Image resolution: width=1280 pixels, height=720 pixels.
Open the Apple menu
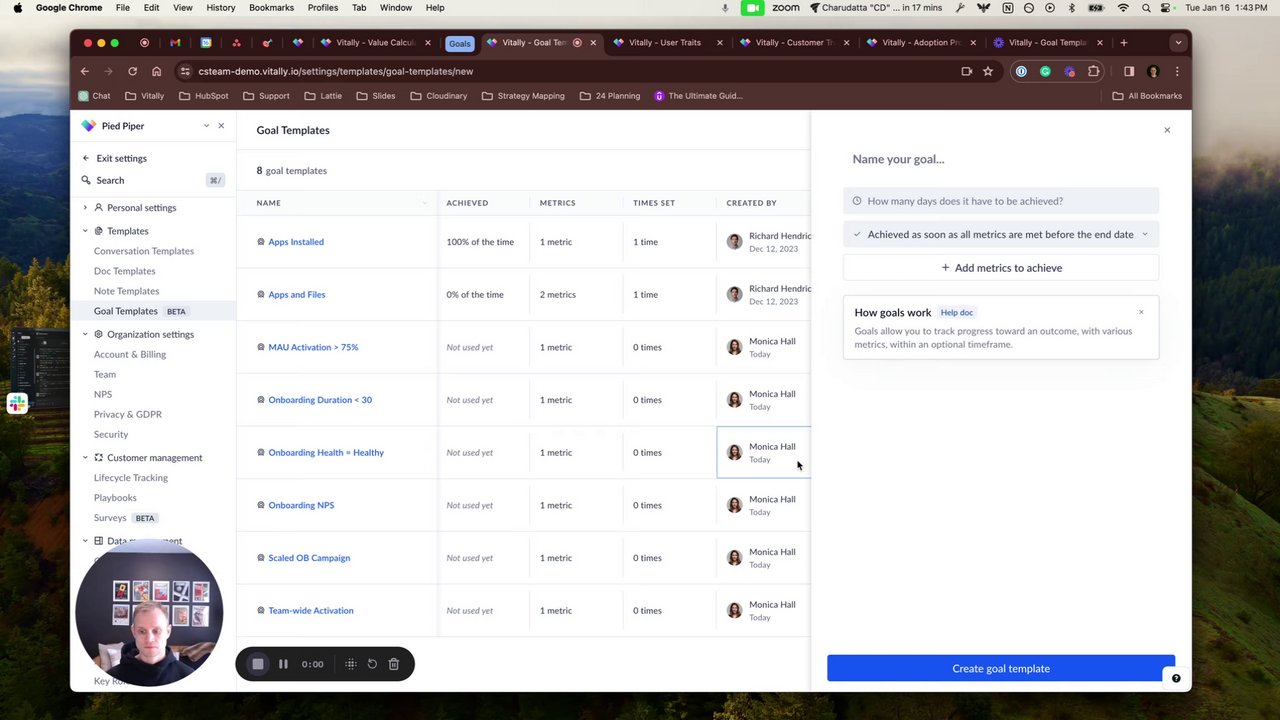[x=17, y=7]
